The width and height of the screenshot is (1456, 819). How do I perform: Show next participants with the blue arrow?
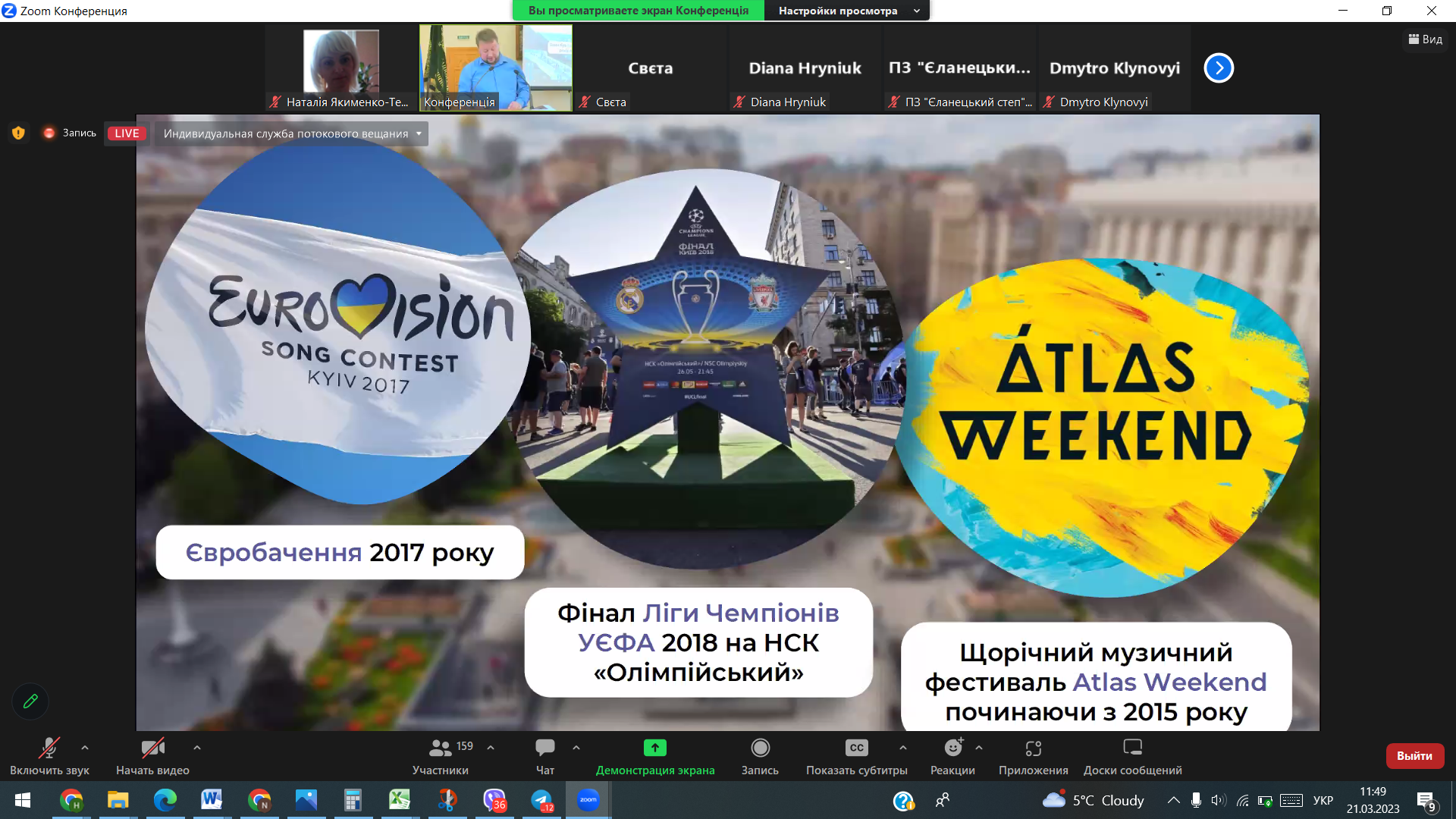tap(1219, 68)
